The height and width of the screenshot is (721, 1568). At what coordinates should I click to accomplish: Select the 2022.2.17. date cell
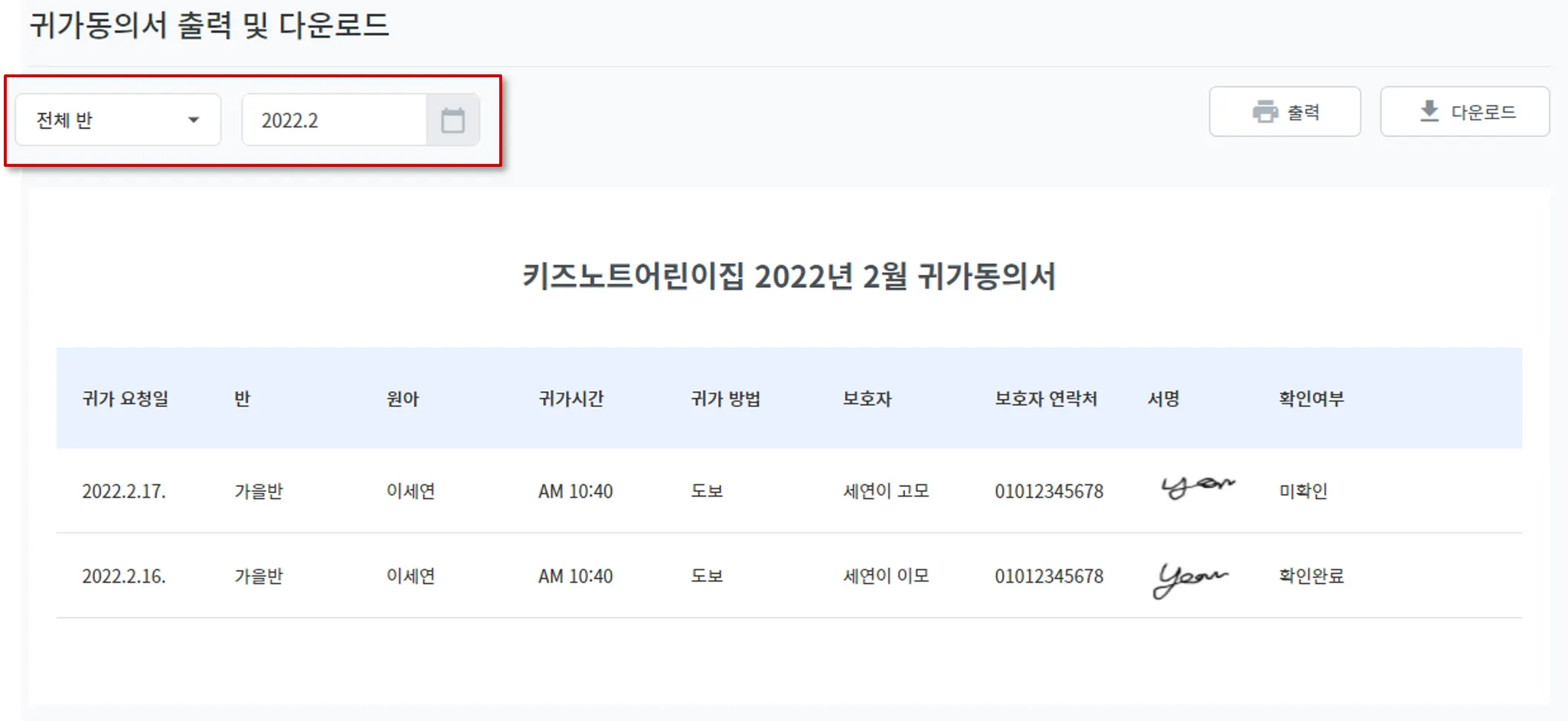[124, 491]
